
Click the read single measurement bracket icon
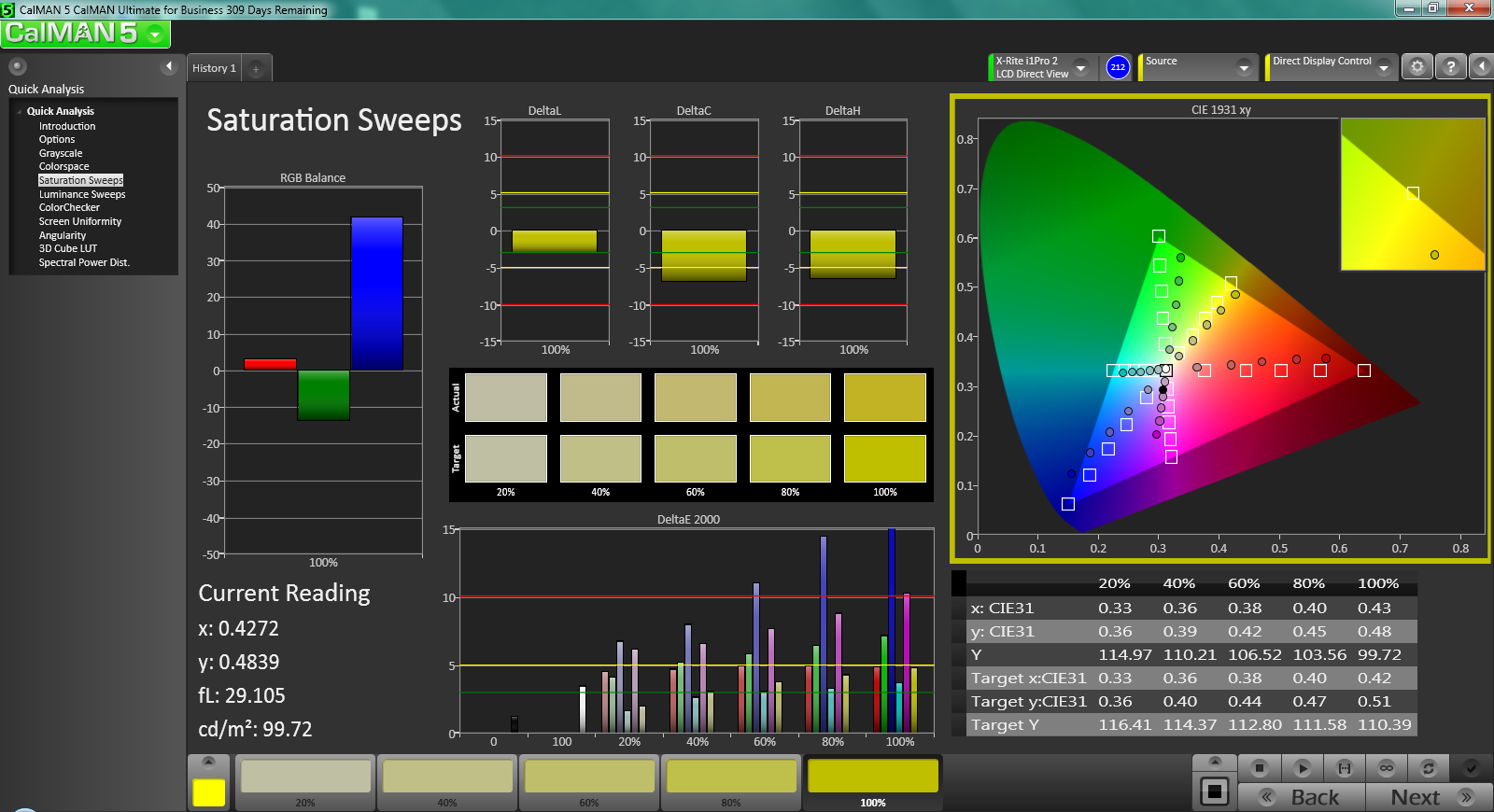(x=1344, y=768)
